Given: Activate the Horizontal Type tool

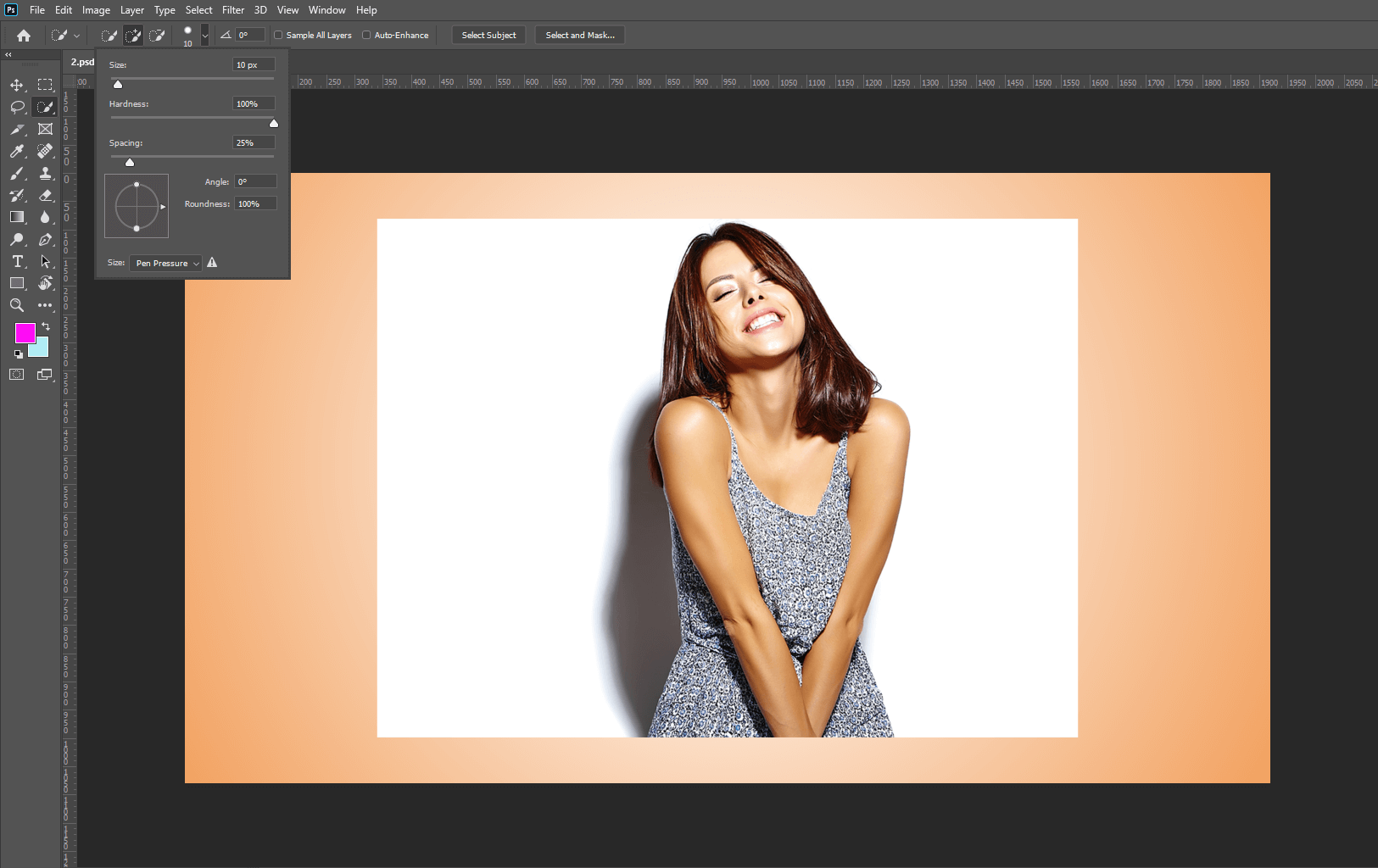Looking at the screenshot, I should click(x=17, y=261).
